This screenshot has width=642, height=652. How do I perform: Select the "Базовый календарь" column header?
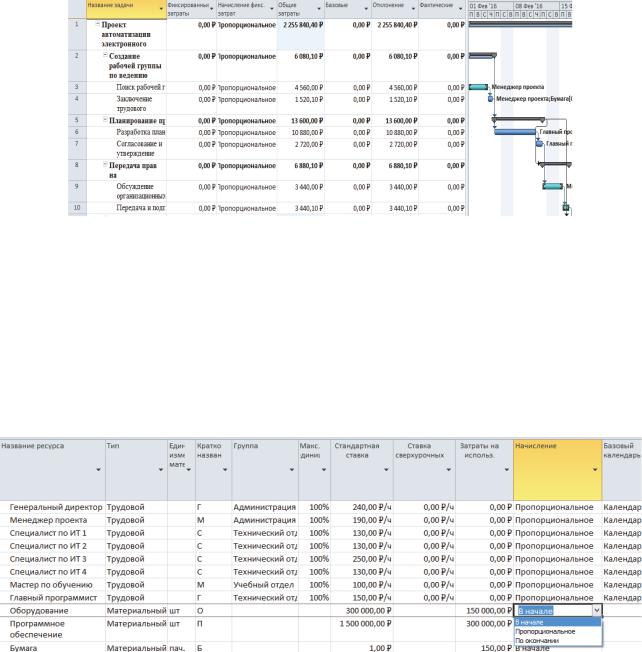622,470
